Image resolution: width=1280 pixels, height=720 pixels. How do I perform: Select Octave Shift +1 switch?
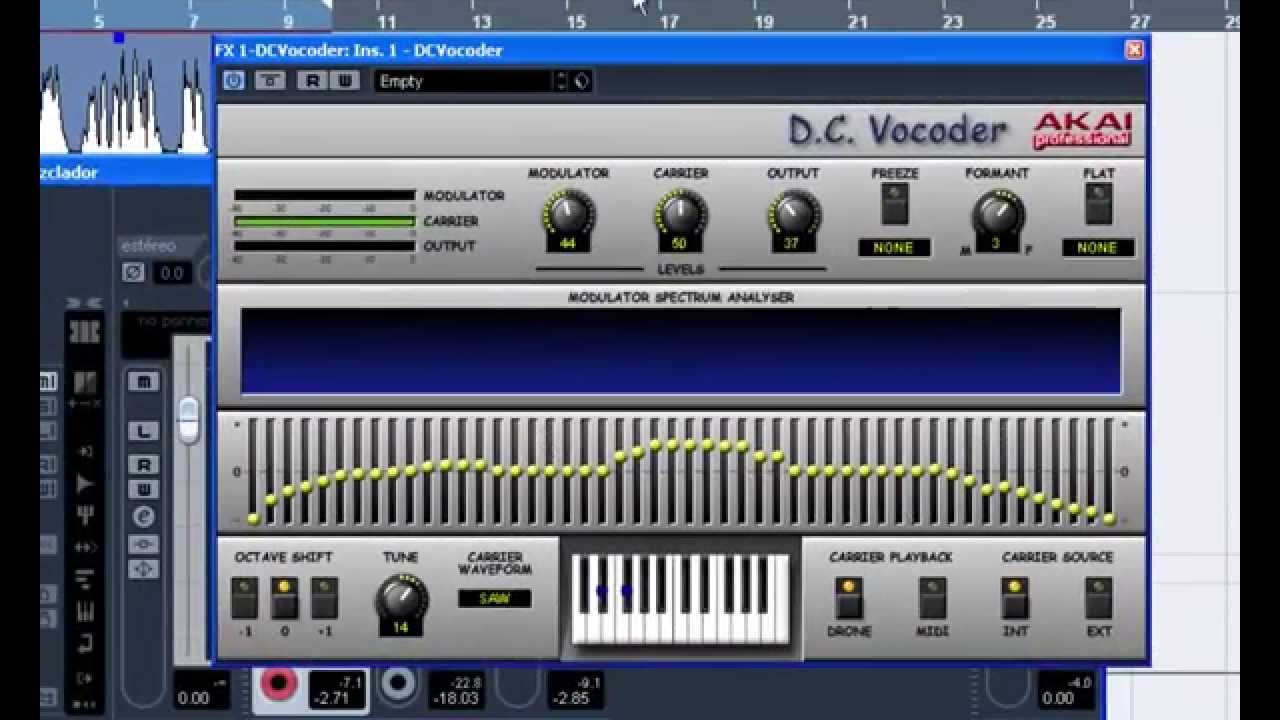tap(324, 598)
